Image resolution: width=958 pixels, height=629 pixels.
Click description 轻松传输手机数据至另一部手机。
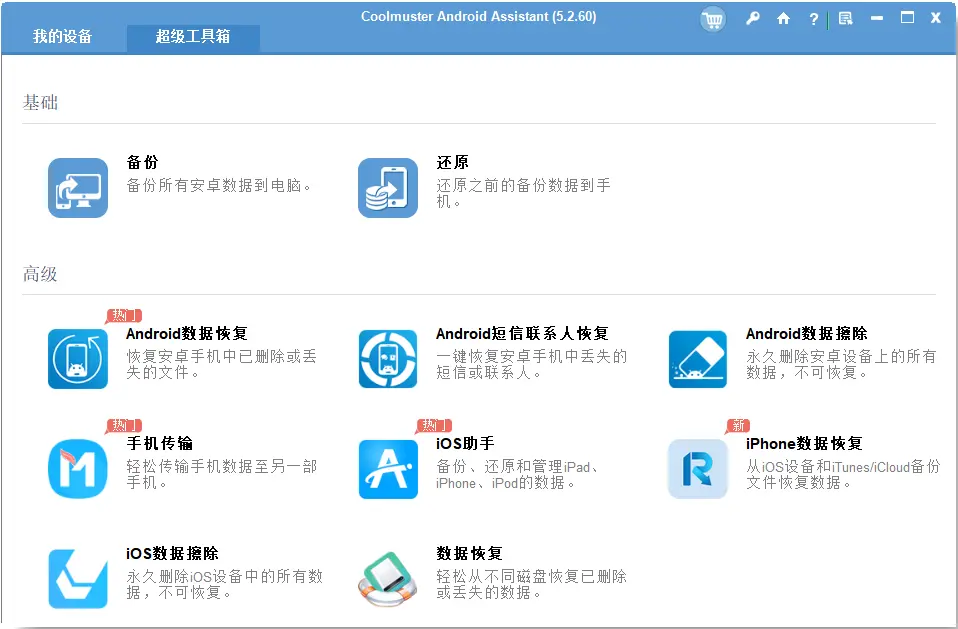click(x=222, y=474)
